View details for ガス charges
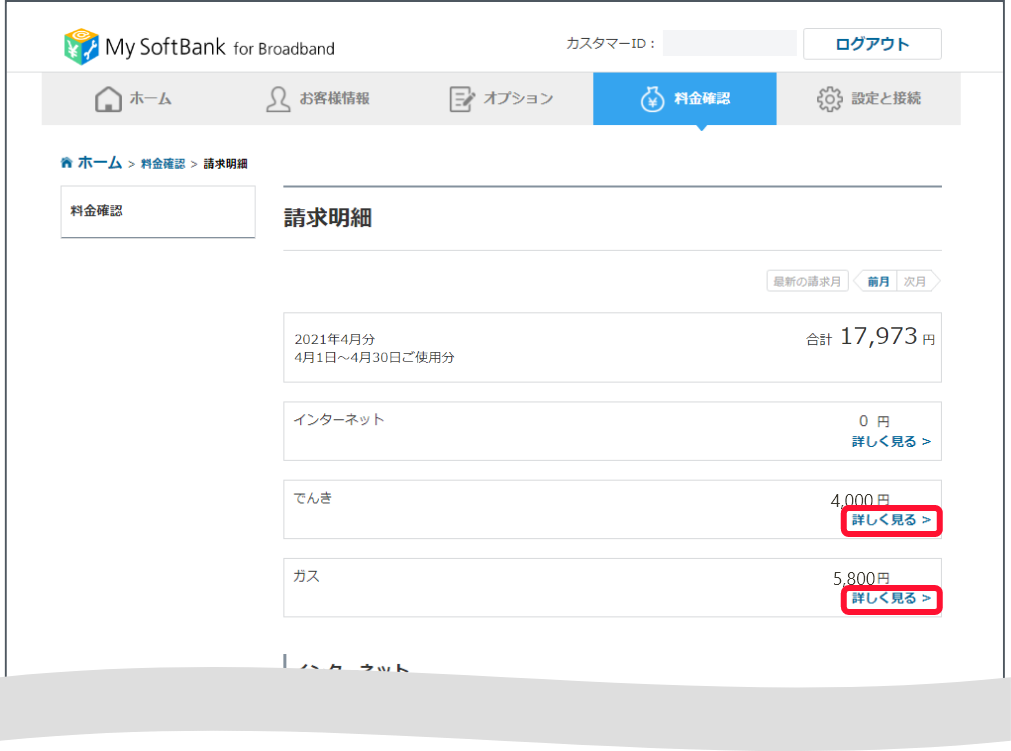Viewport: 1011px width, 751px height. [891, 599]
